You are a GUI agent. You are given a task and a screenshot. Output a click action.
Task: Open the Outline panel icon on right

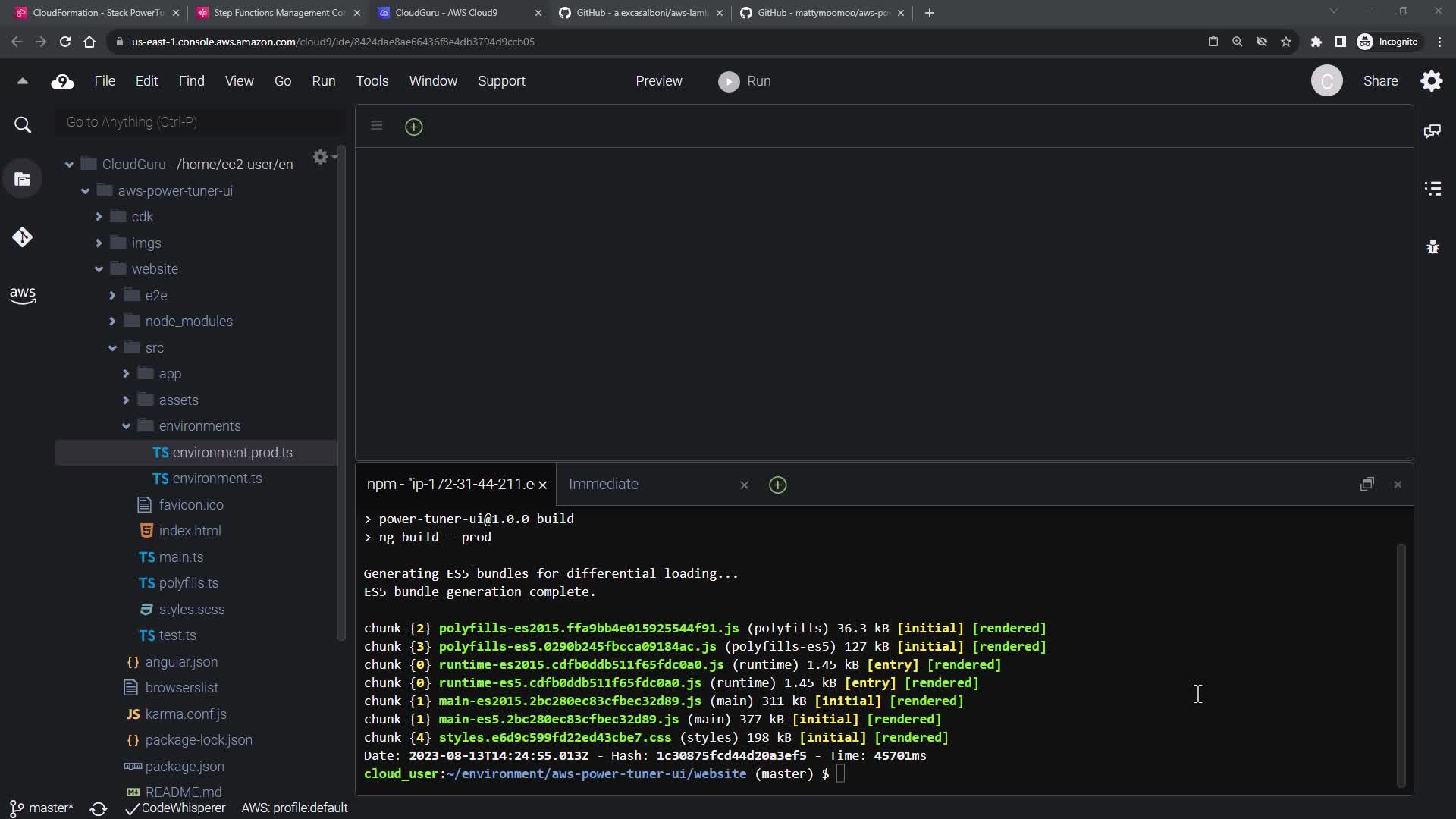(1432, 189)
